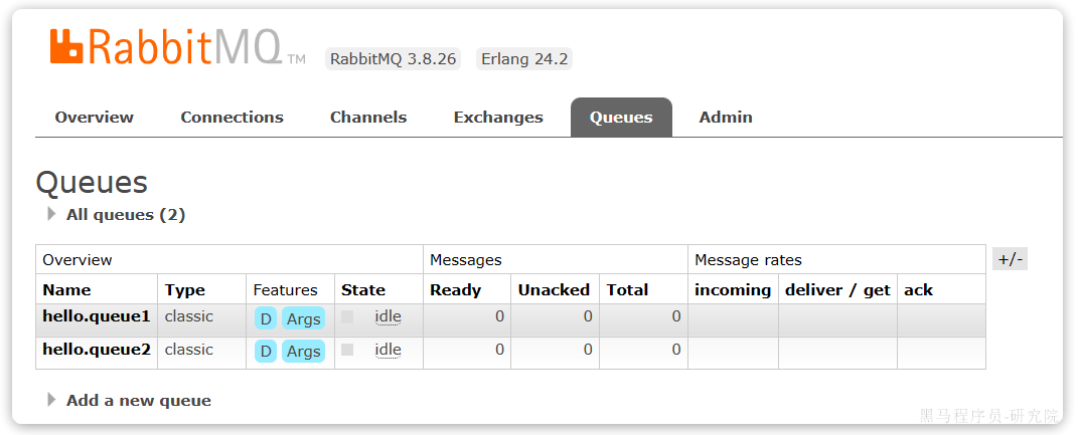
Task: Click the RabbitMQ 3.8.26 version badge
Action: click(393, 59)
